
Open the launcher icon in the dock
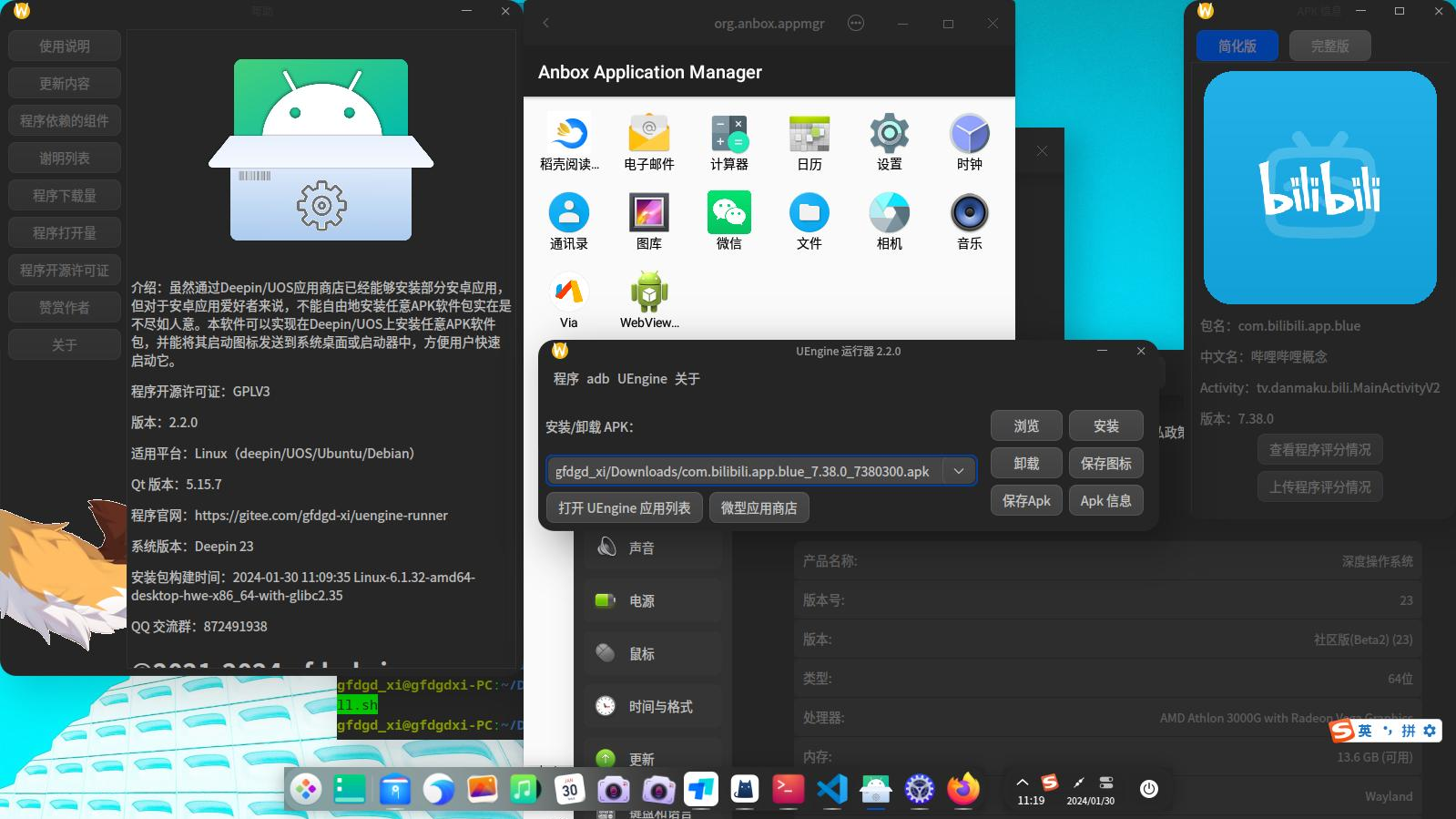point(306,789)
